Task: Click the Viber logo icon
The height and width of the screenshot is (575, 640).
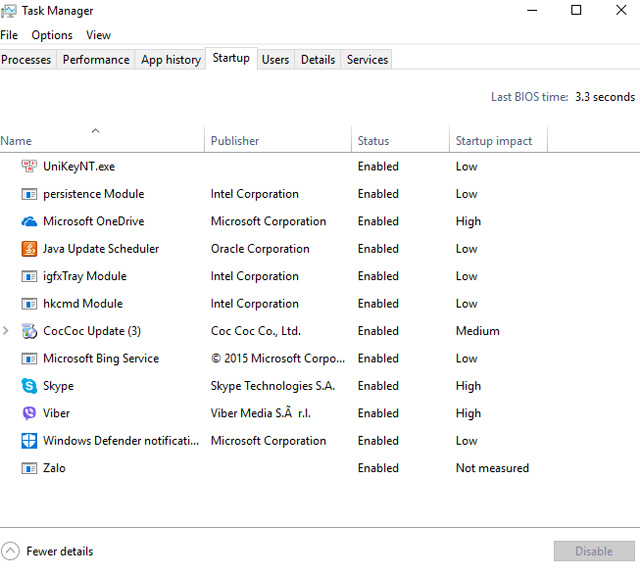Action: 29,413
